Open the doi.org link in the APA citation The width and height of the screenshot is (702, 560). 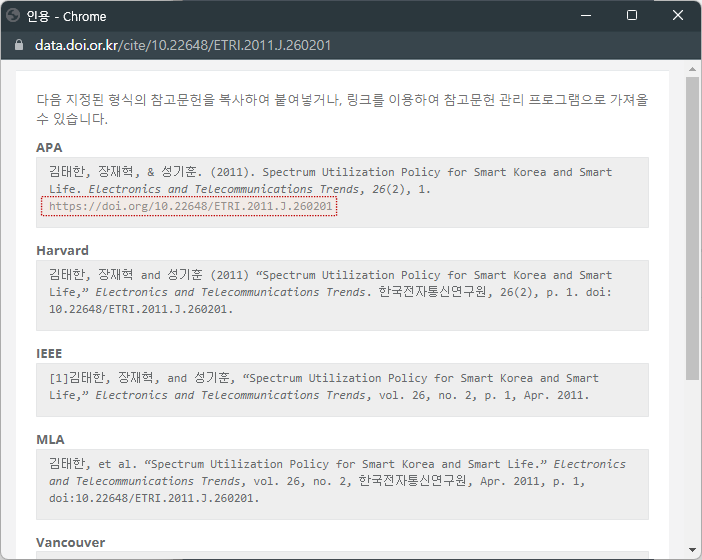(x=190, y=207)
